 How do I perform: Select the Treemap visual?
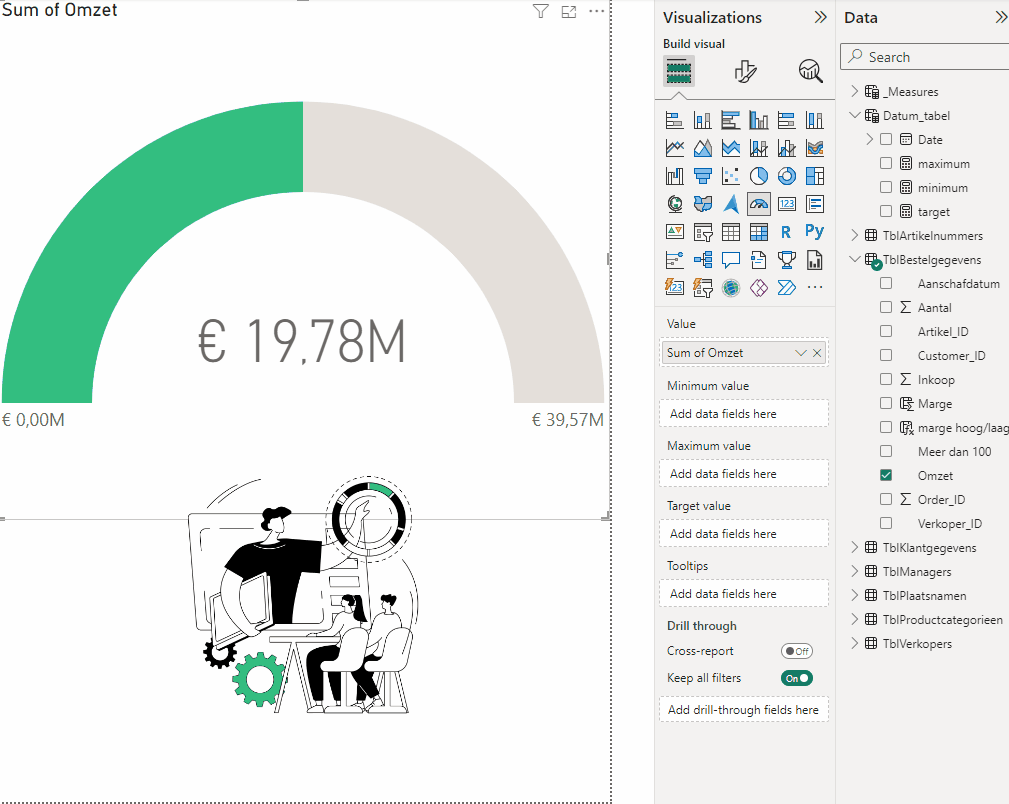pyautogui.click(x=815, y=176)
